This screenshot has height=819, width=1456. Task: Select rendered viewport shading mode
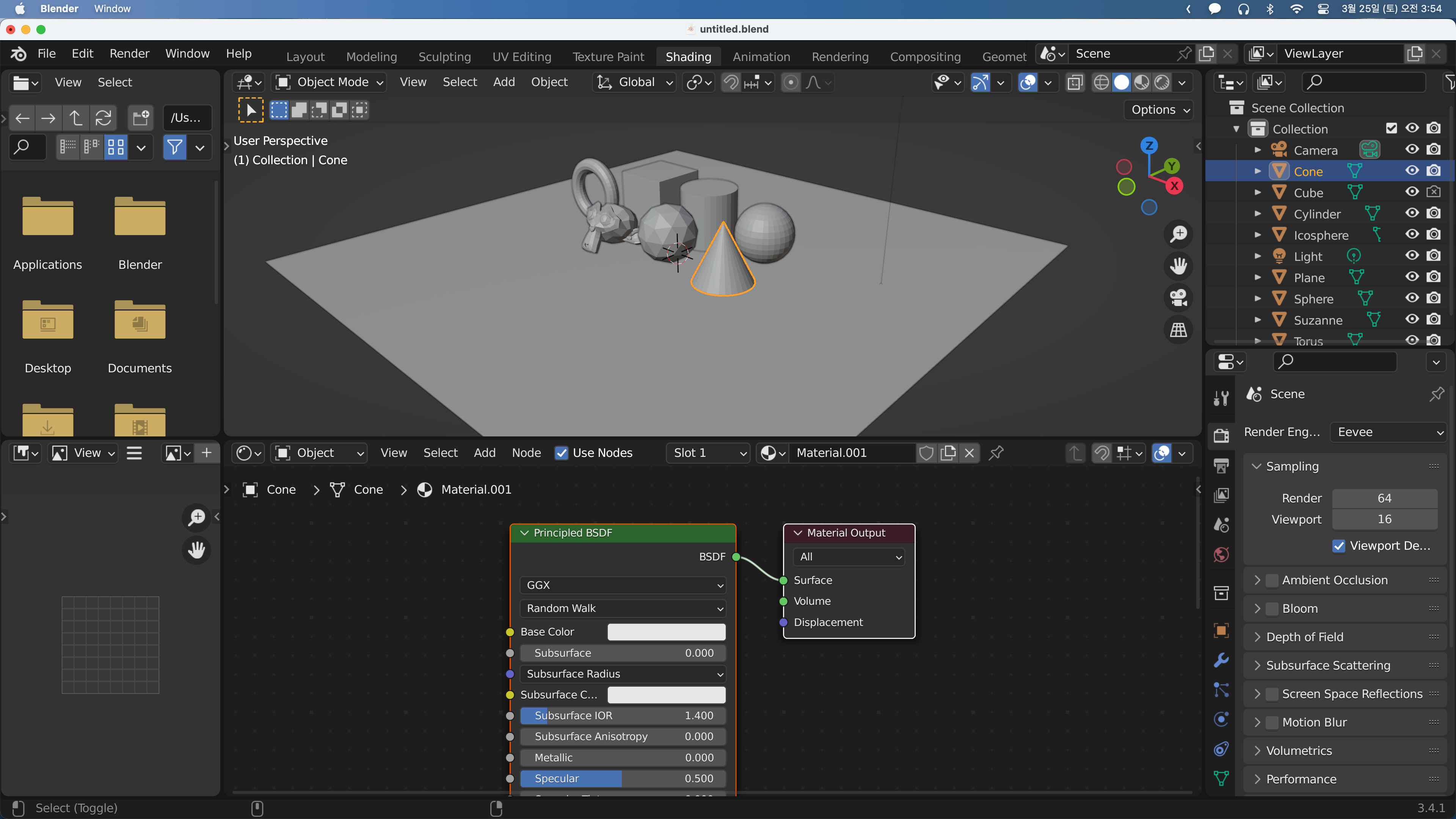1162,83
